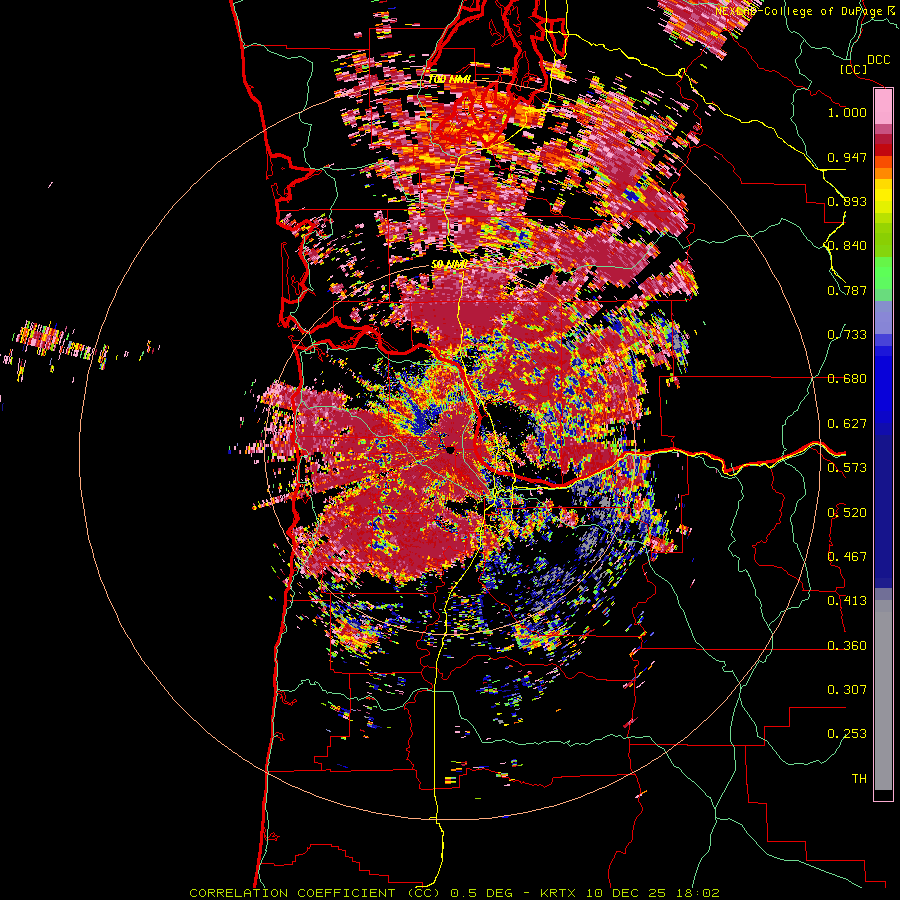Select the 0.467 scale label
900x900 pixels.
click(847, 557)
